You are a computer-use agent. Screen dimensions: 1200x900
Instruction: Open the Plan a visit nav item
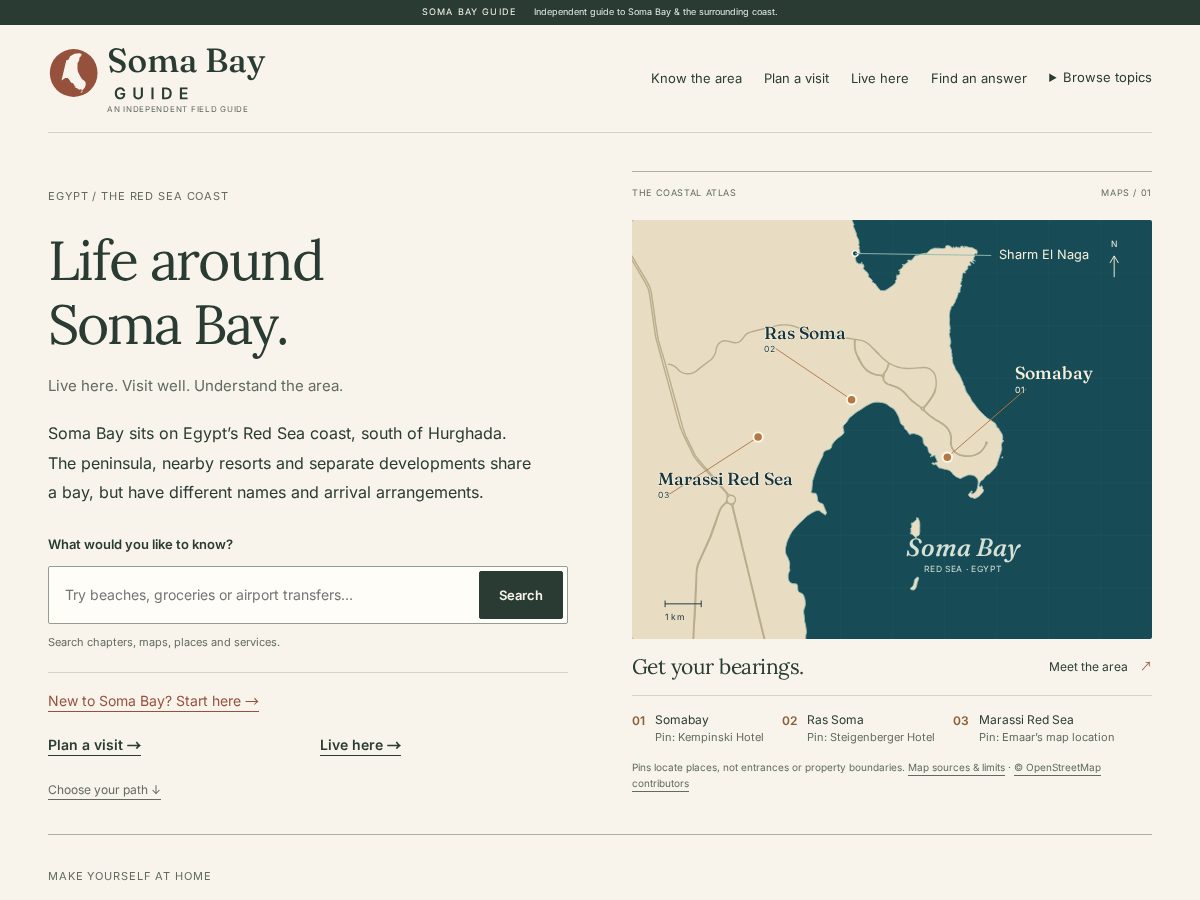pos(796,79)
